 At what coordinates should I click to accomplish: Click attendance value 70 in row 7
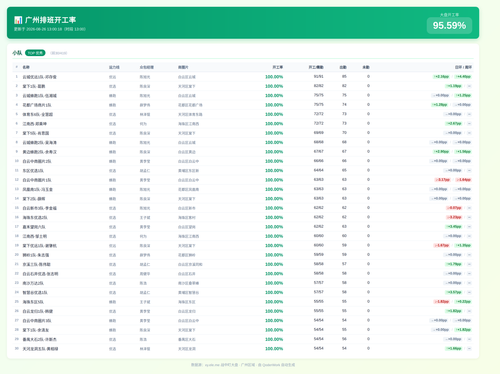[344, 133]
